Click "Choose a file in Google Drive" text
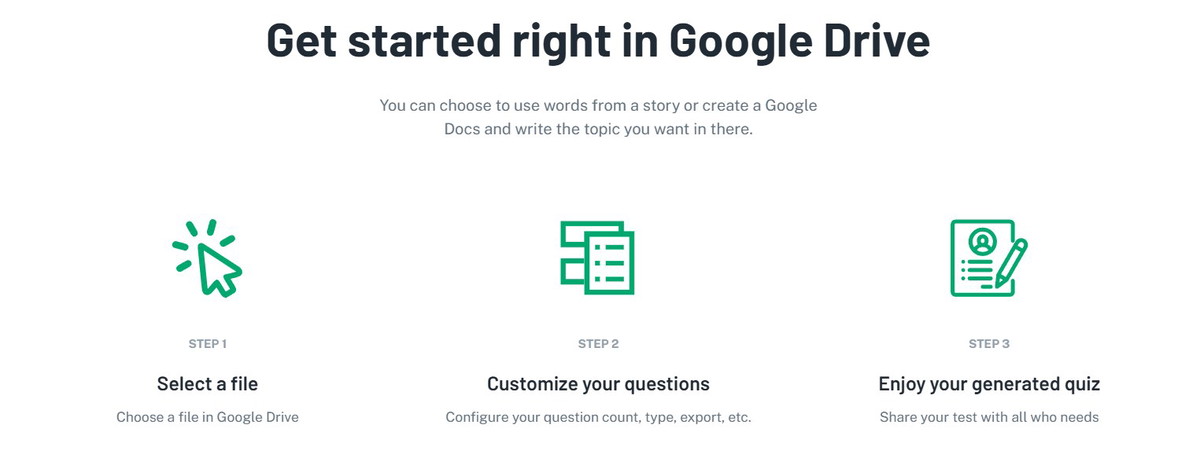The width and height of the screenshot is (1200, 465). click(207, 417)
